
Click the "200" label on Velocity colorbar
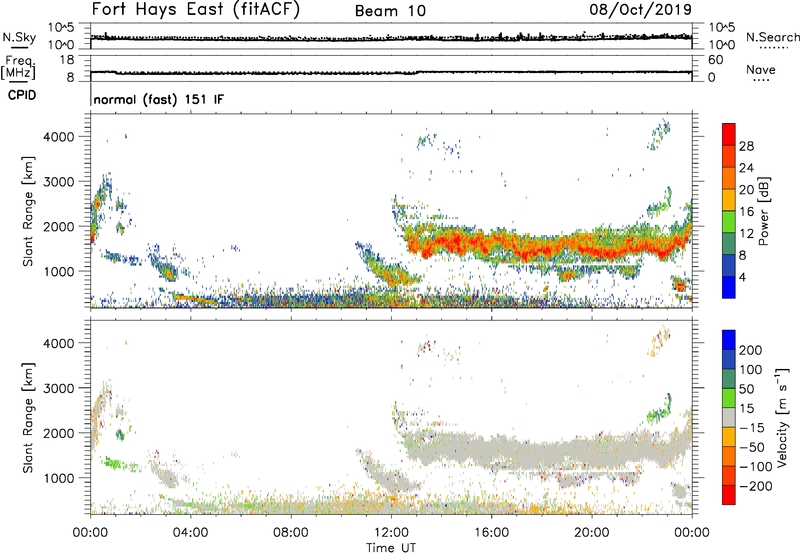[751, 350]
